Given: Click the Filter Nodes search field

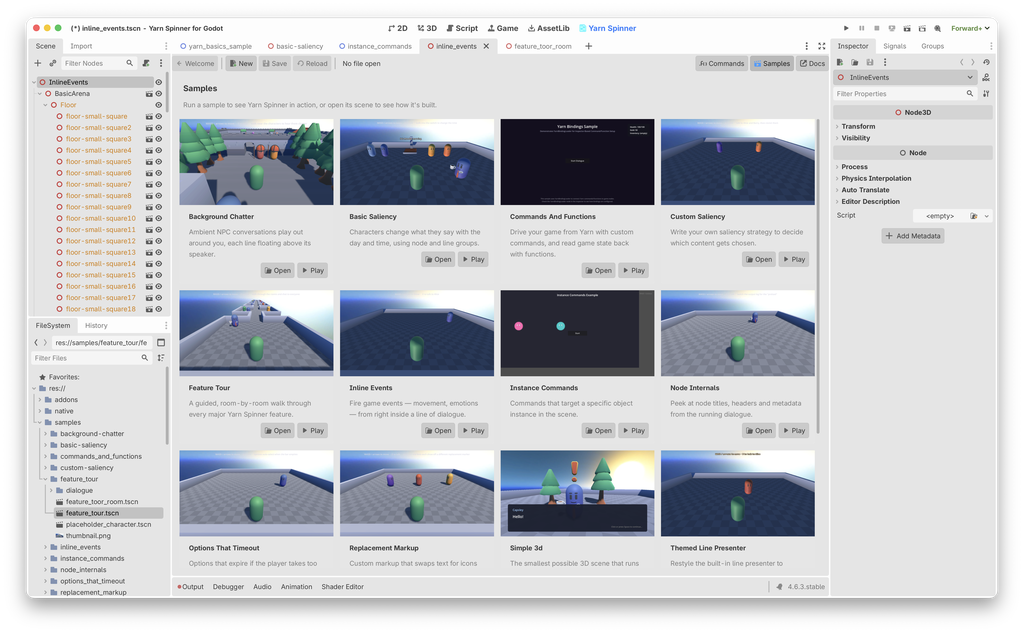Looking at the screenshot, I should pyautogui.click(x=98, y=63).
